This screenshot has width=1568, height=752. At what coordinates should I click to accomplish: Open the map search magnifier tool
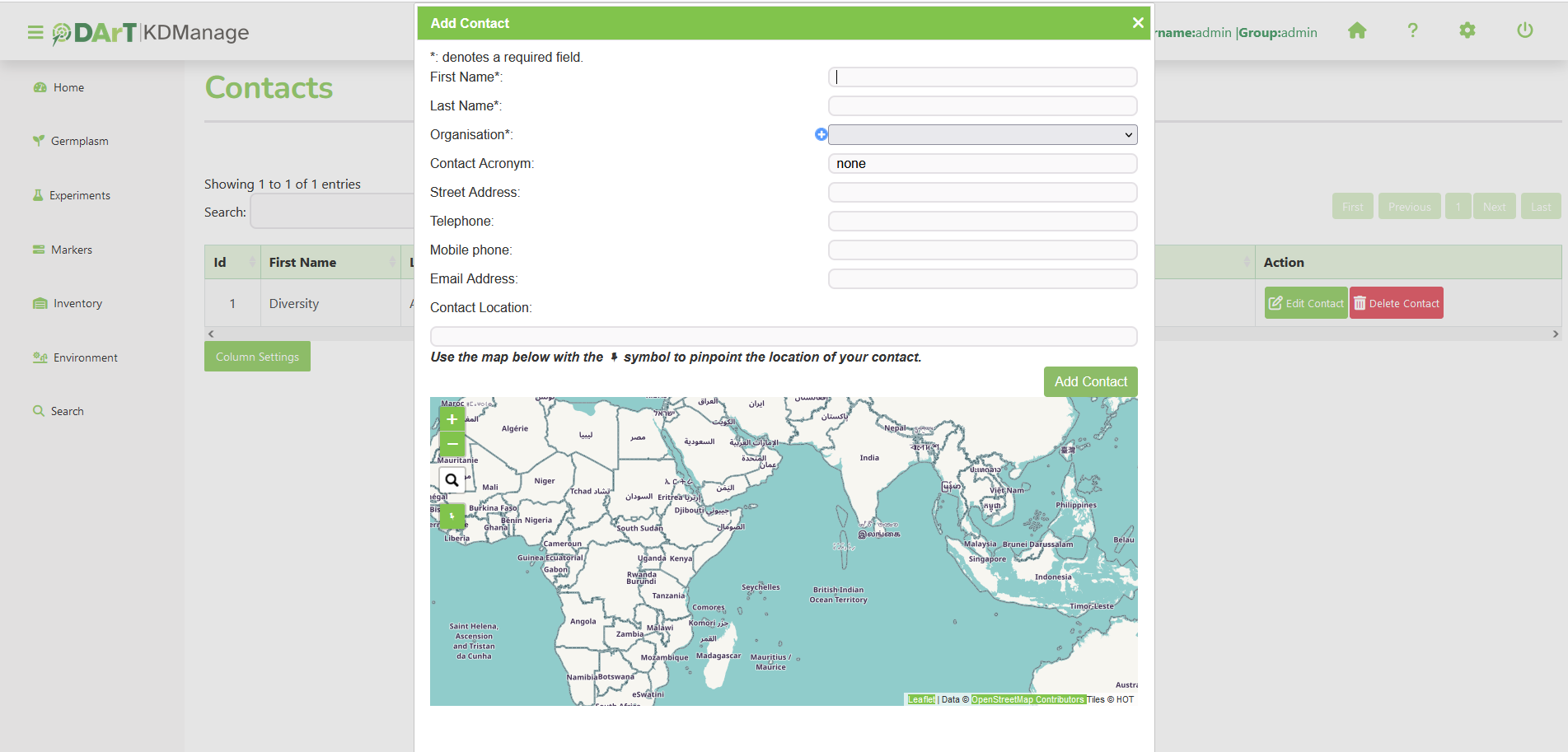pyautogui.click(x=452, y=480)
